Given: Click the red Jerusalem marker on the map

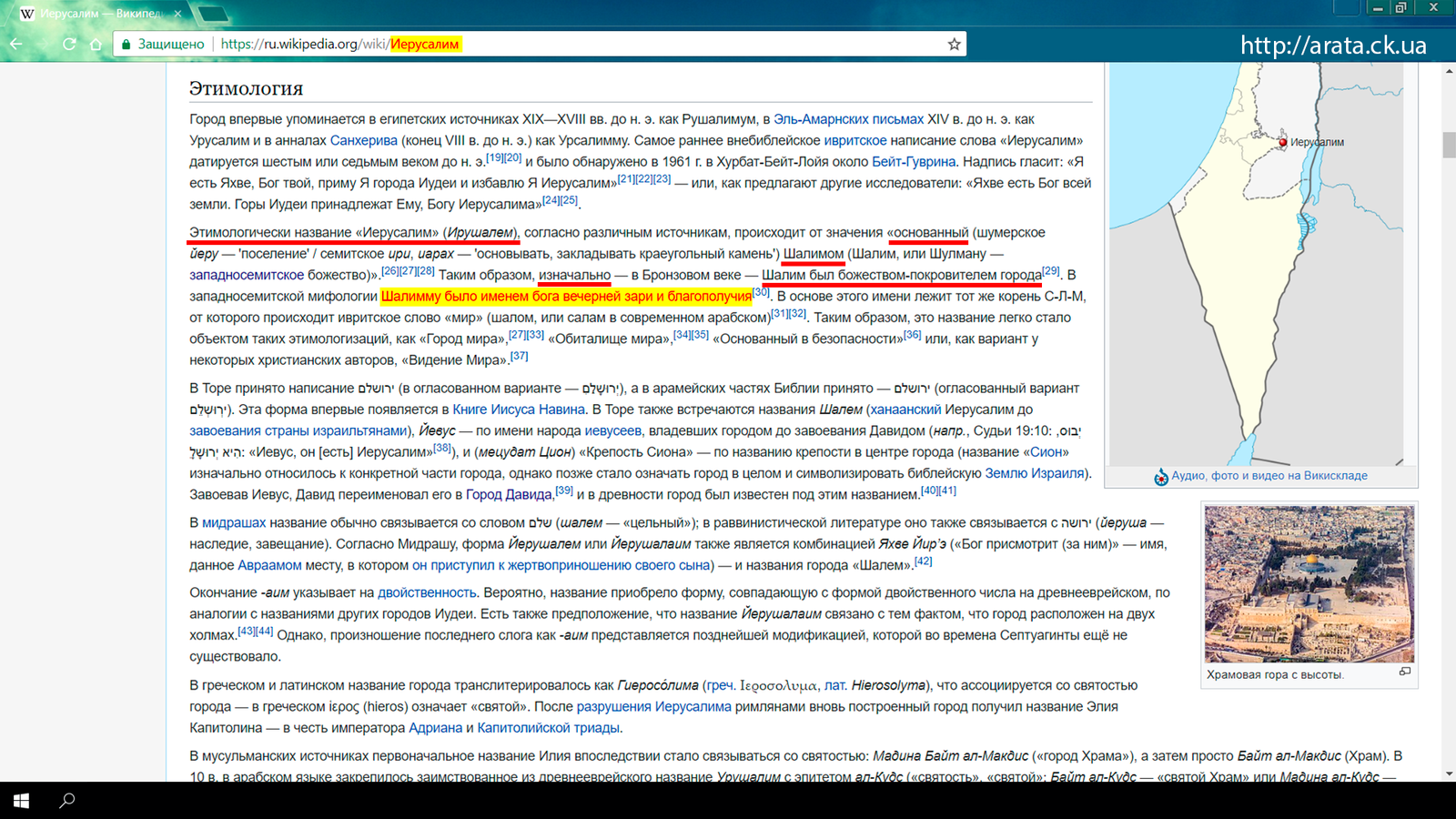Looking at the screenshot, I should pos(1282,142).
